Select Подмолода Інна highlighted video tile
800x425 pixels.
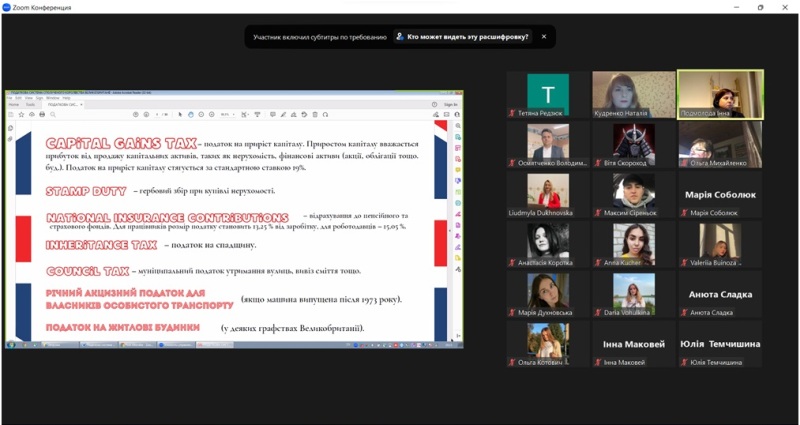point(720,95)
